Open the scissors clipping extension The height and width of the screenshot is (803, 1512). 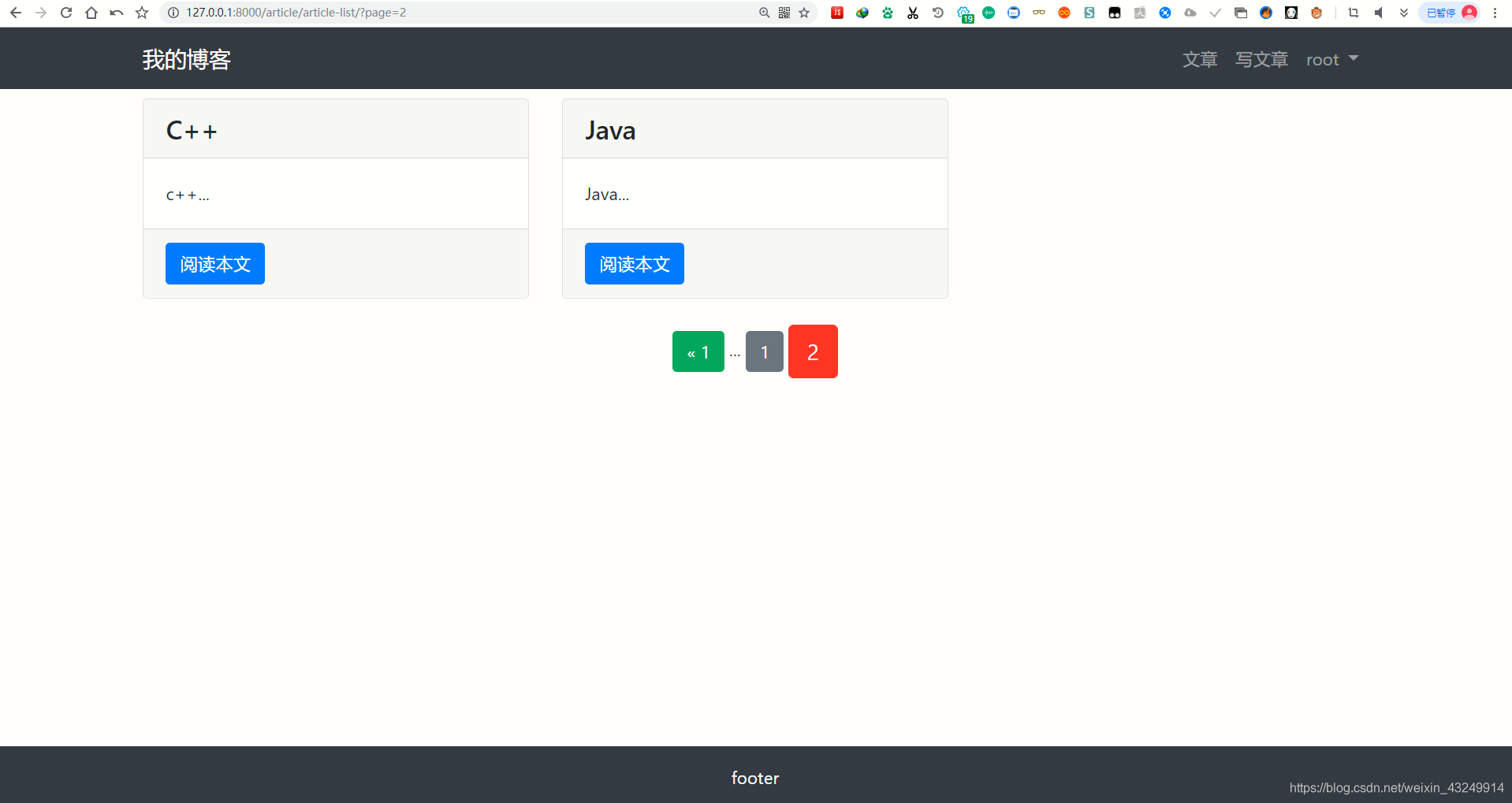913,13
